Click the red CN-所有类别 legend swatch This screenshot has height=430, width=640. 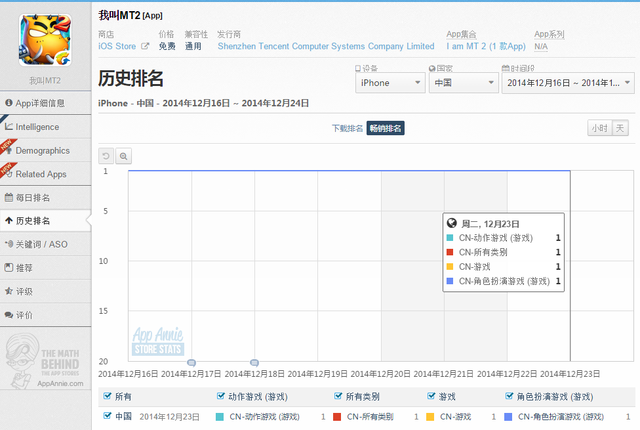(337, 417)
